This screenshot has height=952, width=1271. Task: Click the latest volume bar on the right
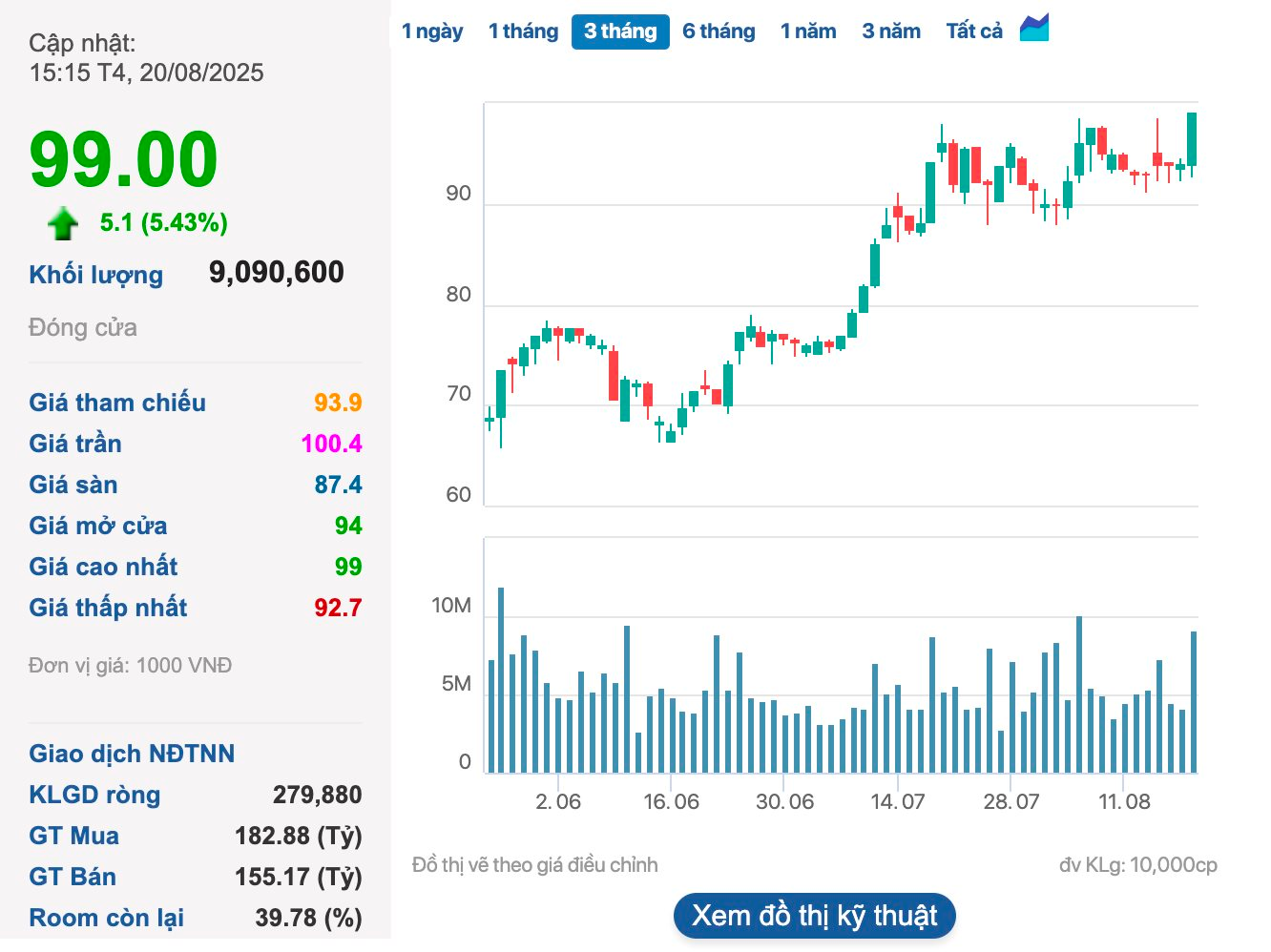coord(1193,701)
